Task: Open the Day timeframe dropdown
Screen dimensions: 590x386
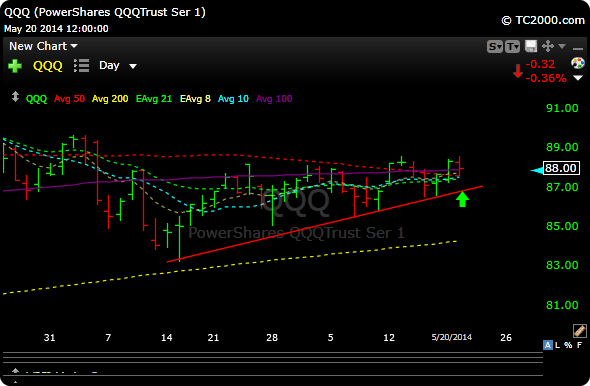Action: tap(118, 65)
